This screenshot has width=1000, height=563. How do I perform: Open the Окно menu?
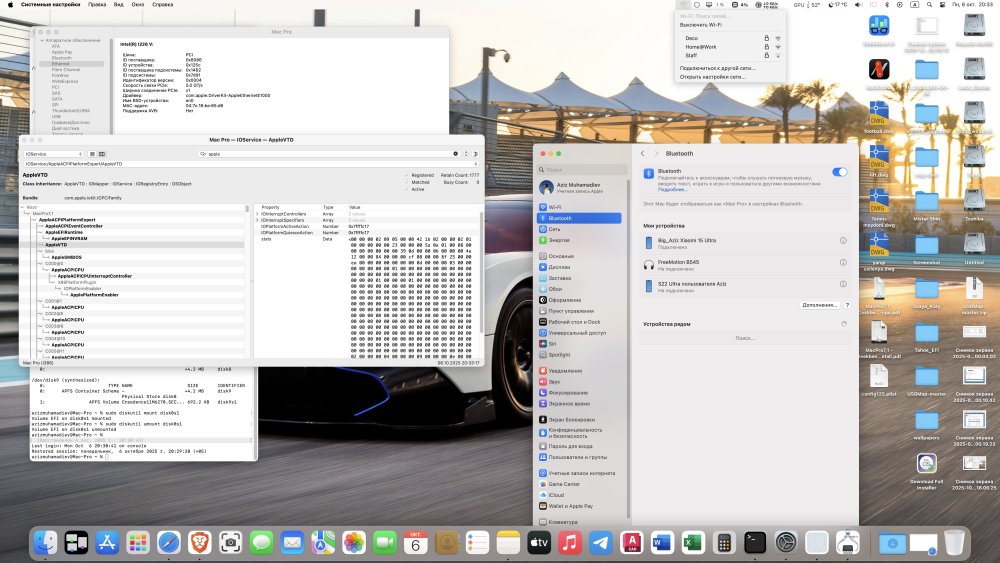pyautogui.click(x=138, y=4)
